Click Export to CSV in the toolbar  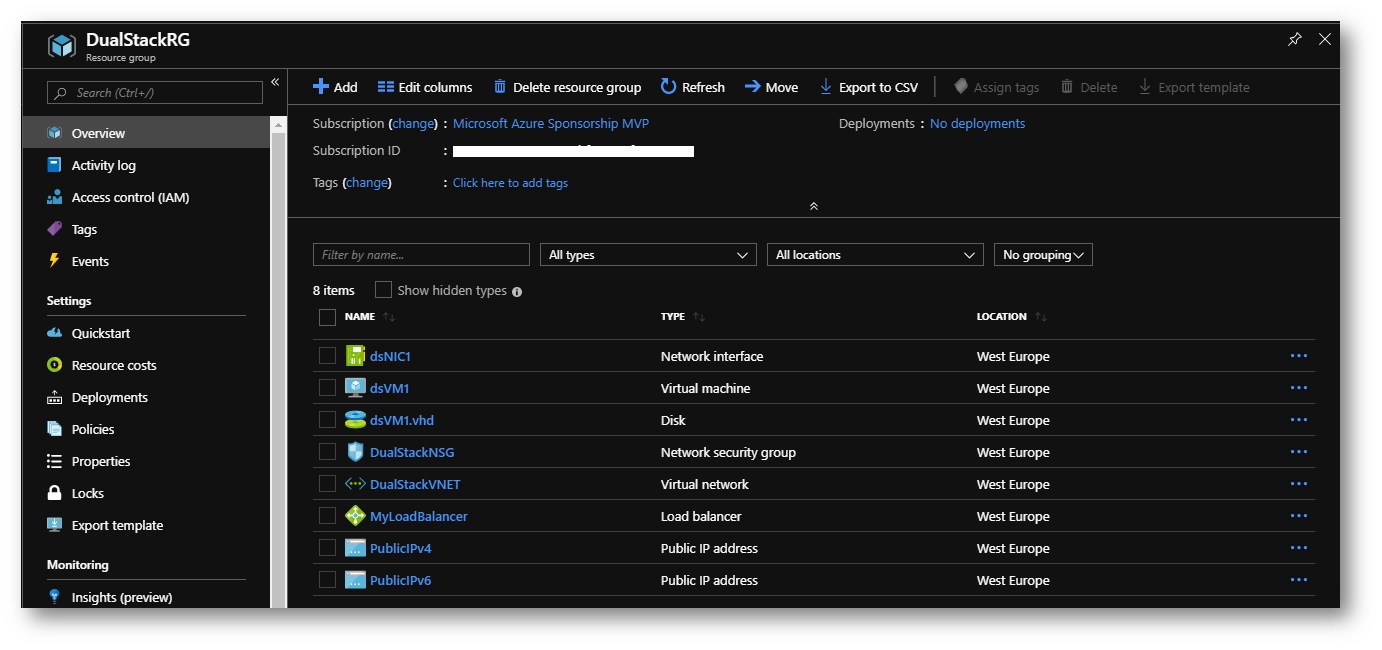click(868, 87)
